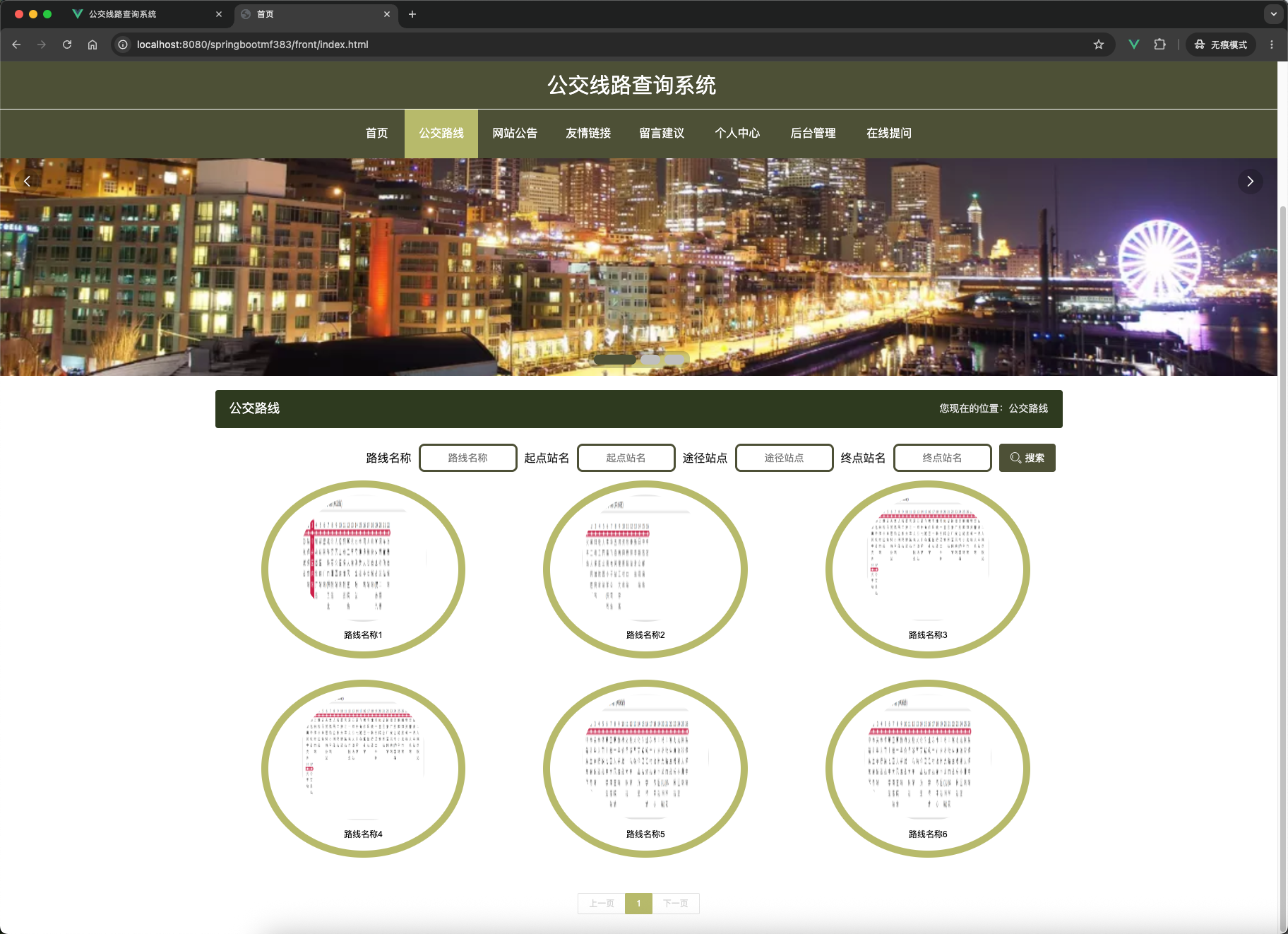
Task: Open the 首页 navigation item
Action: pyautogui.click(x=376, y=134)
